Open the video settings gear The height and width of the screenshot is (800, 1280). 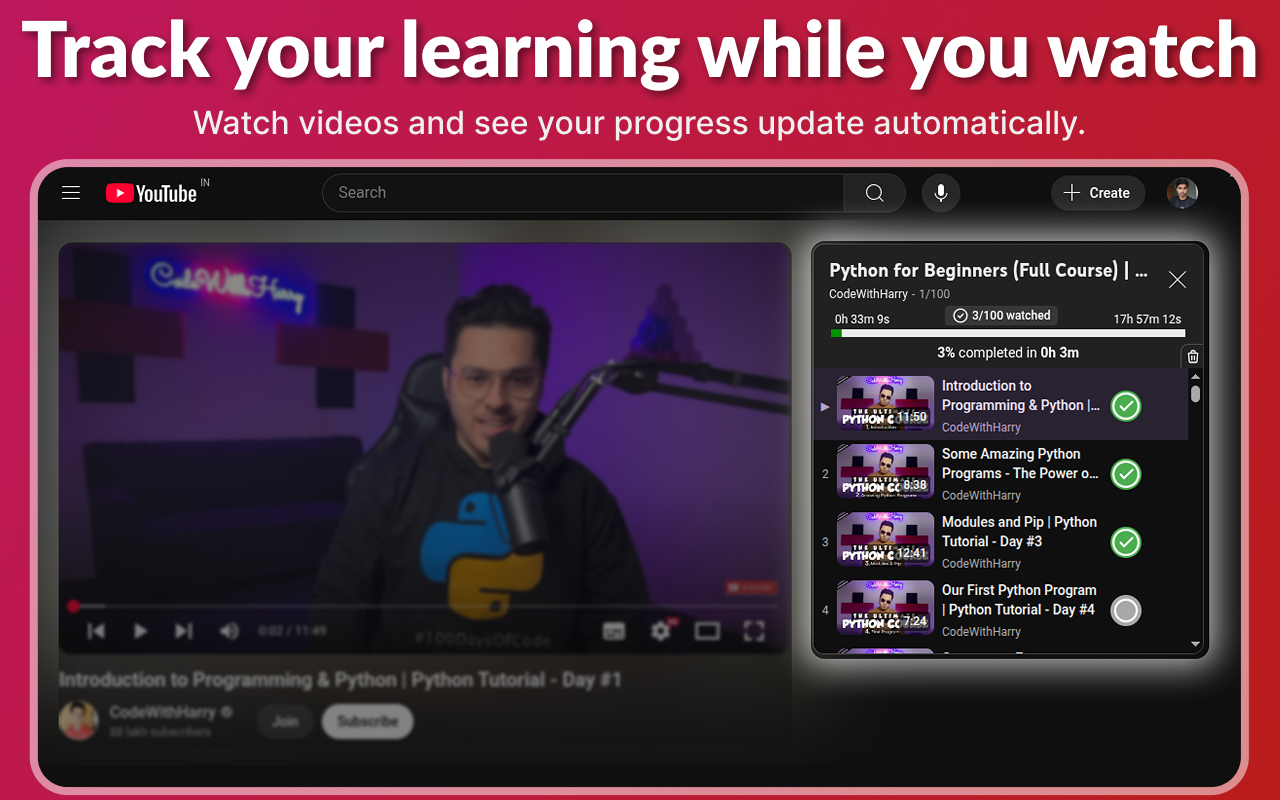click(x=660, y=631)
